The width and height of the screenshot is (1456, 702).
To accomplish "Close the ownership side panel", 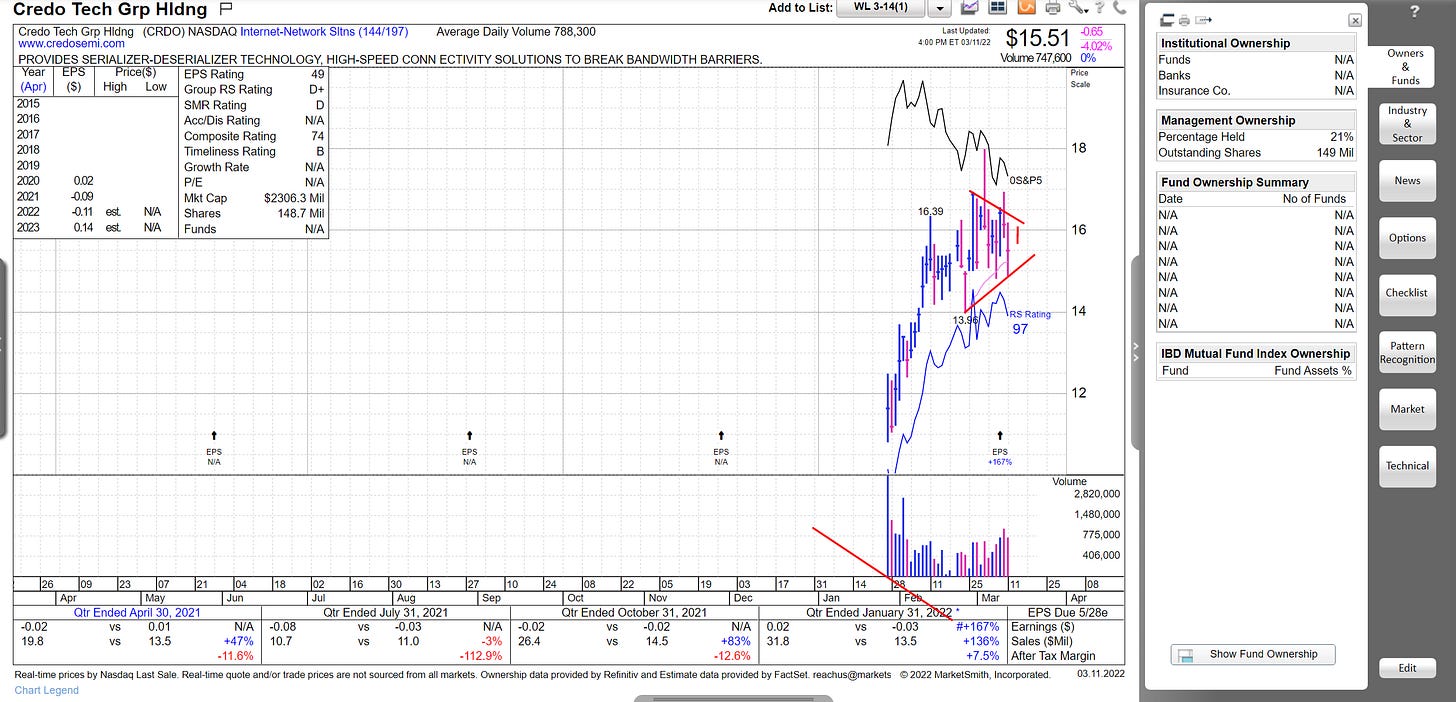I will (1354, 20).
